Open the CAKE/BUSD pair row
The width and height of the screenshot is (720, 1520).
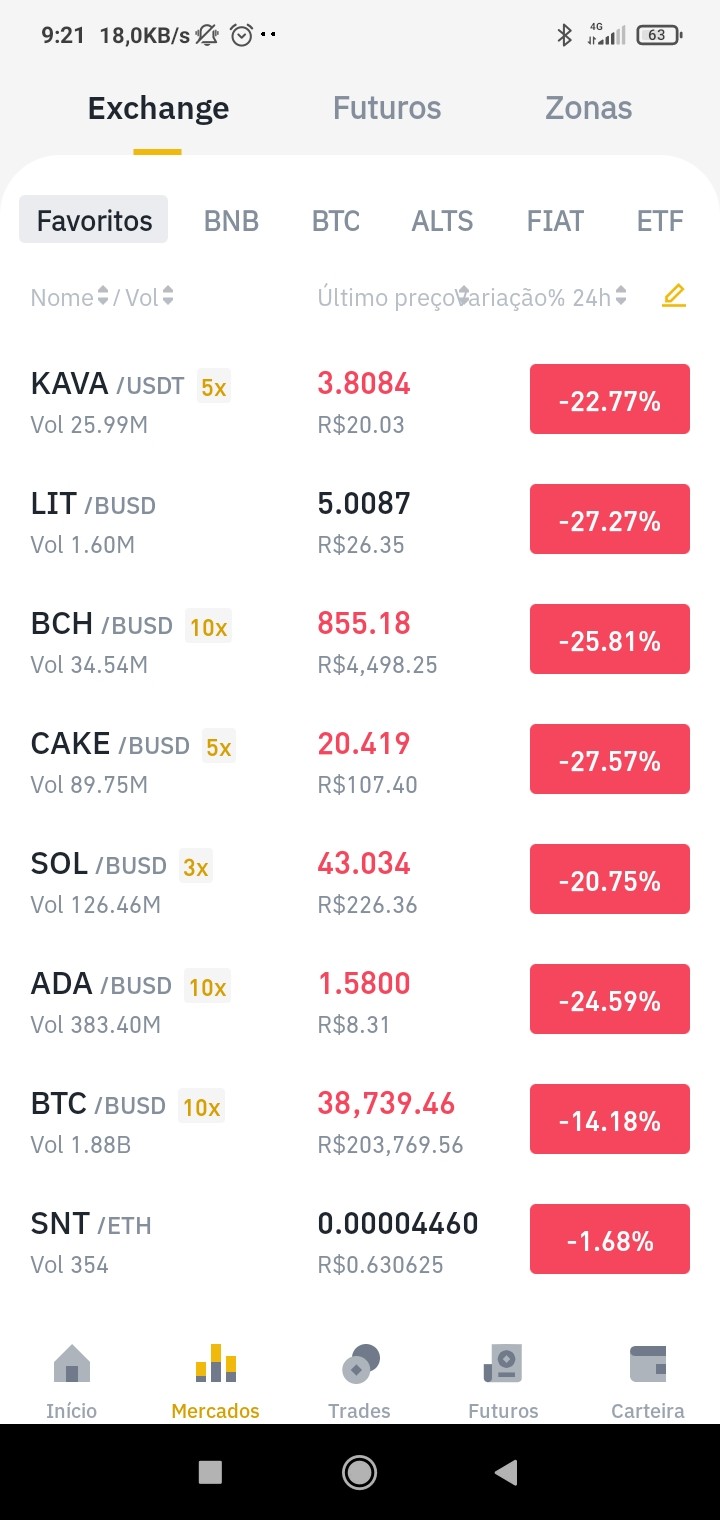[x=360, y=762]
